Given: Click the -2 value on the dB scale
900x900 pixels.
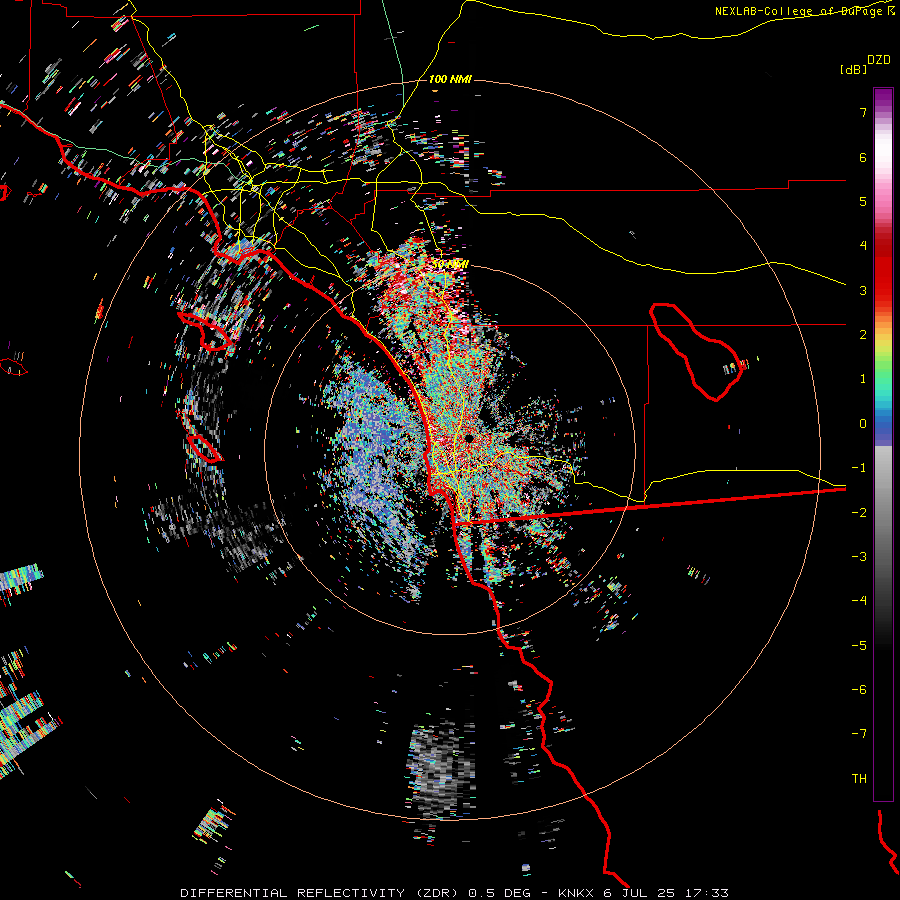Looking at the screenshot, I should coord(859,512).
